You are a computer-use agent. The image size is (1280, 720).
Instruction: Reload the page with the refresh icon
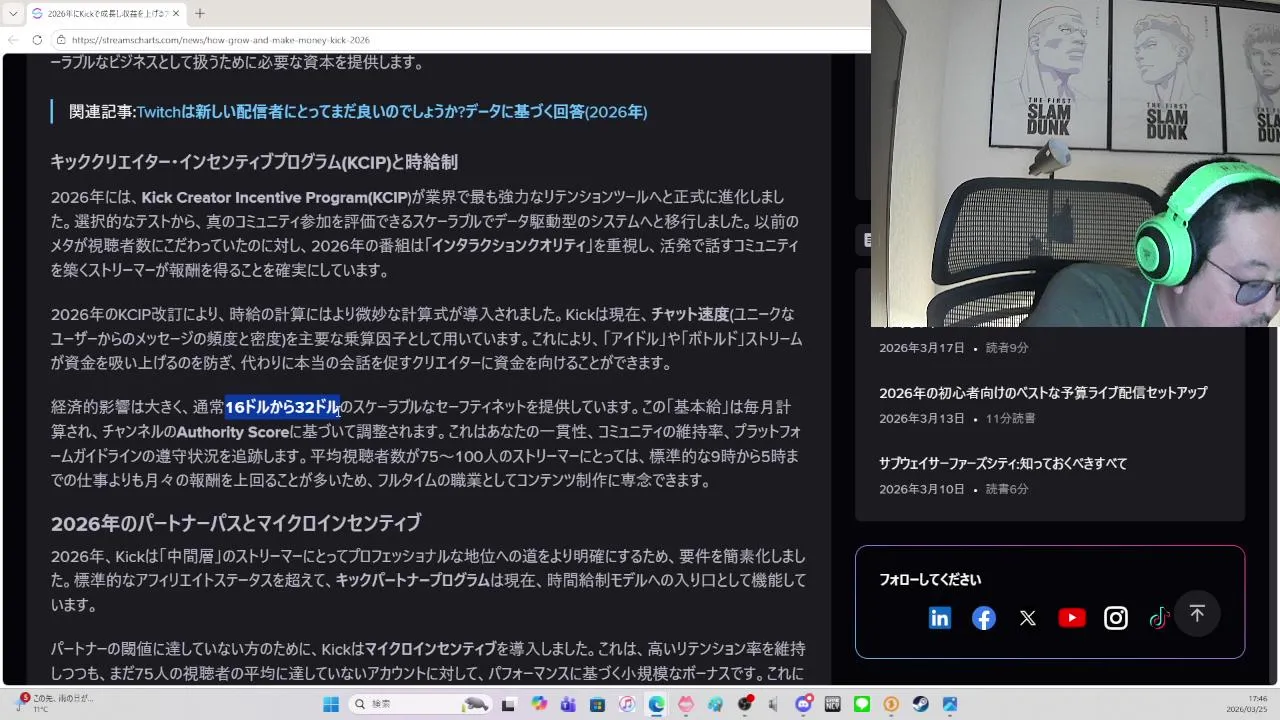(37, 40)
